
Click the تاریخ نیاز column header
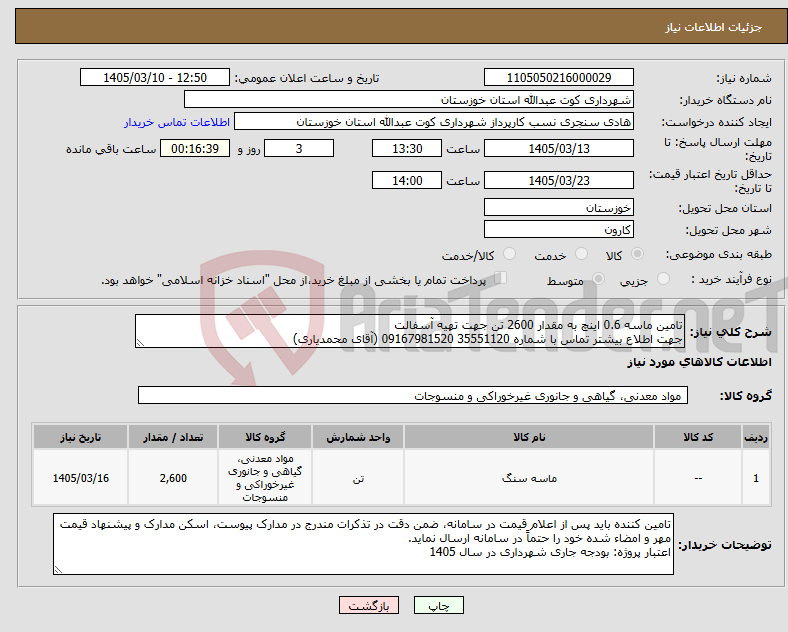click(x=80, y=437)
